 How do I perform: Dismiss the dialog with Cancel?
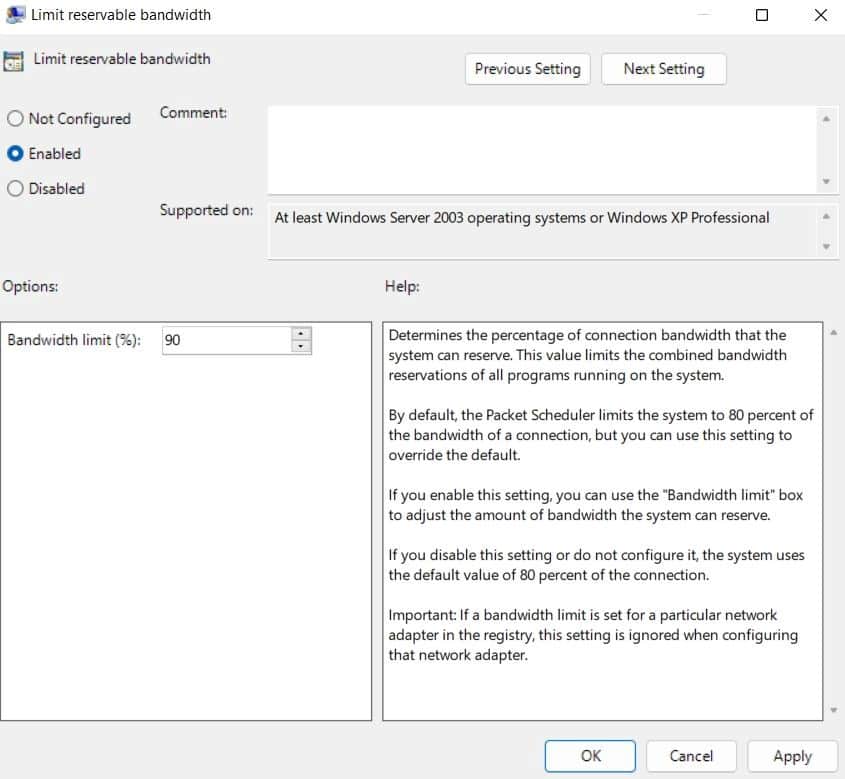pos(691,756)
